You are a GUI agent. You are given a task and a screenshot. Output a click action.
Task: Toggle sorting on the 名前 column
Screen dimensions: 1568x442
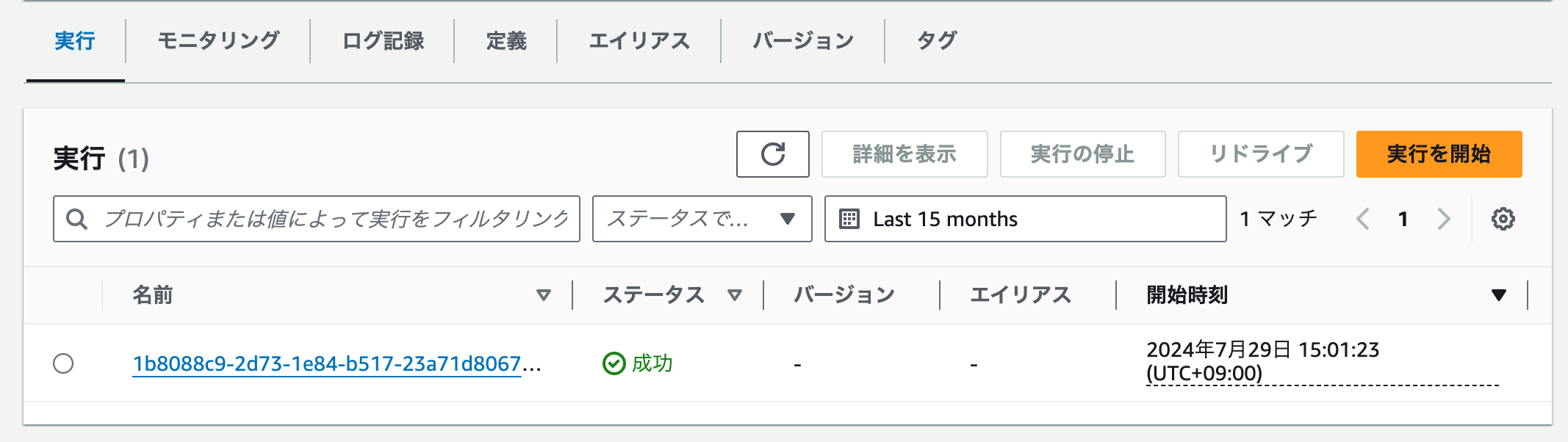(x=544, y=294)
